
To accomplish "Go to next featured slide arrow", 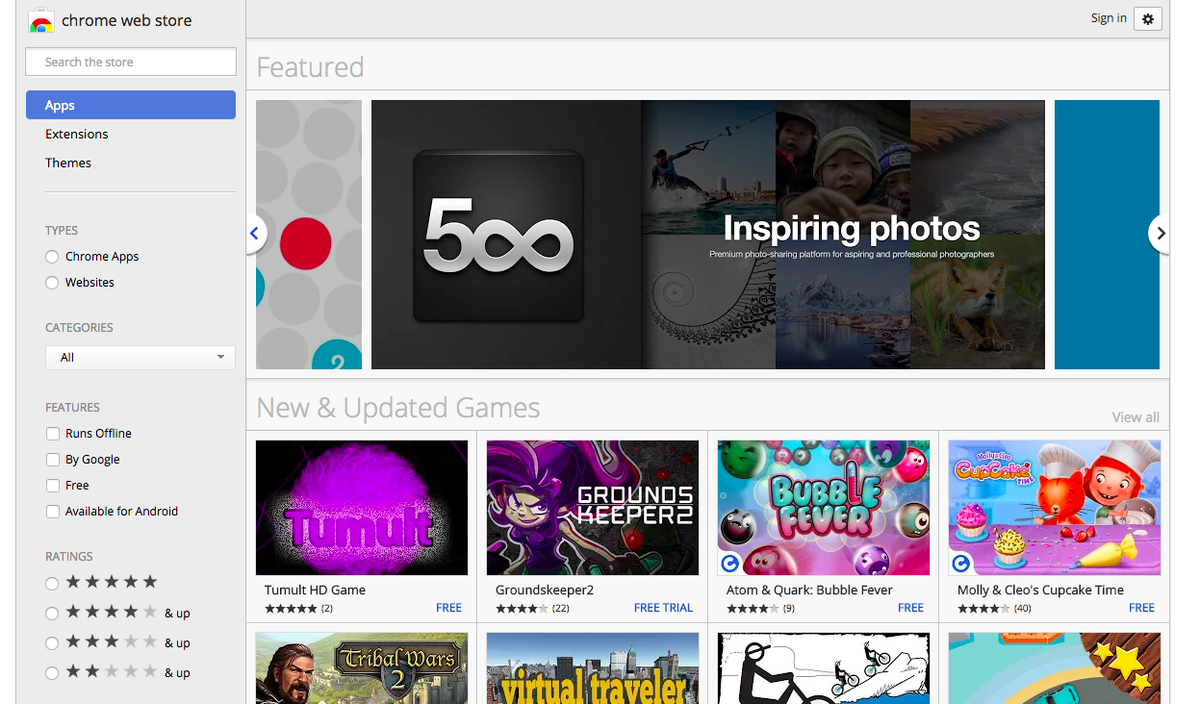I will tap(1160, 234).
